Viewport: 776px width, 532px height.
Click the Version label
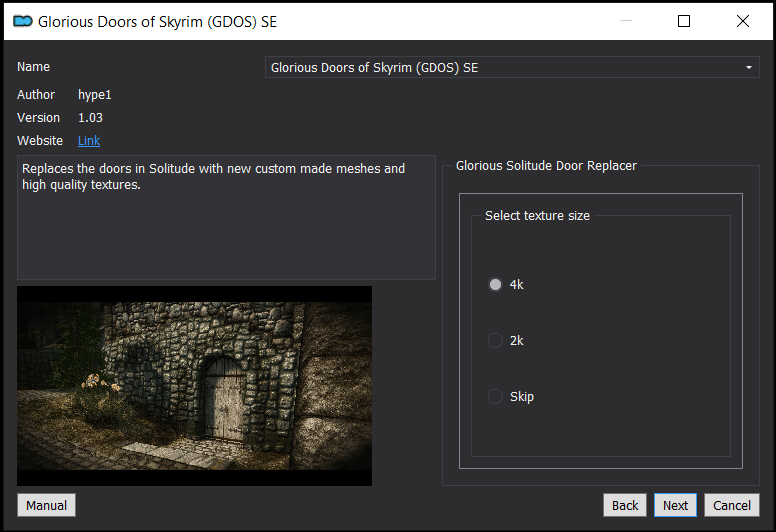[x=38, y=118]
